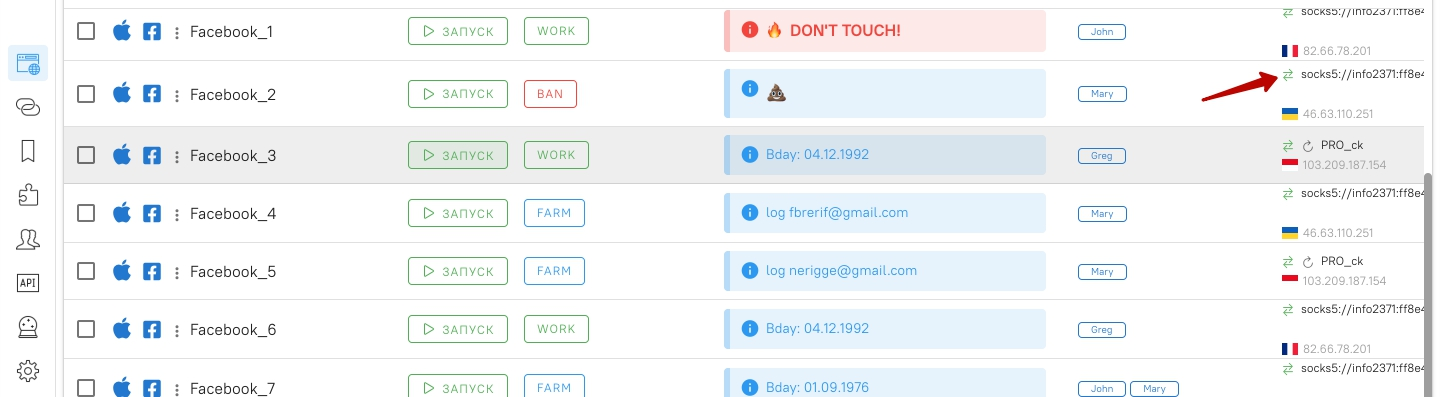
Task: Open the proxies link icon in sidebar
Action: [28, 108]
